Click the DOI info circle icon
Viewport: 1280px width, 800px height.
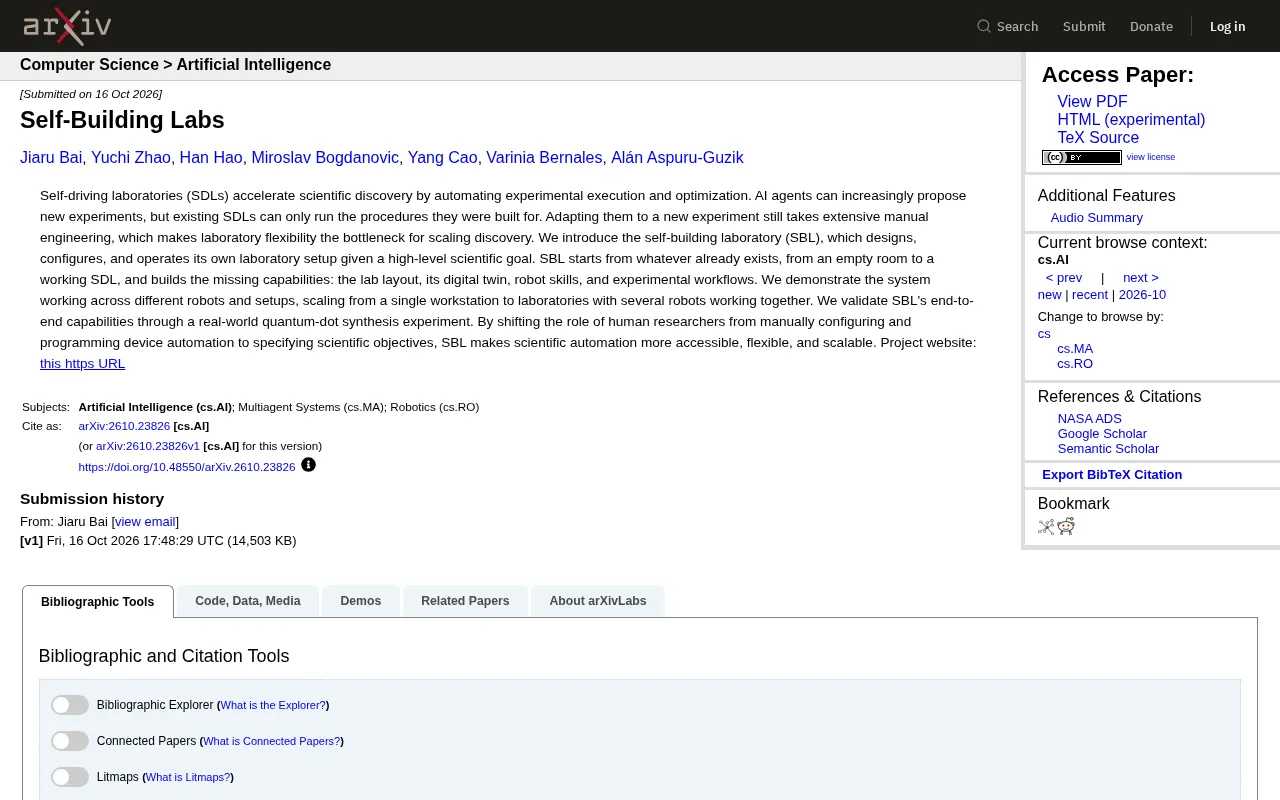pyautogui.click(x=308, y=465)
